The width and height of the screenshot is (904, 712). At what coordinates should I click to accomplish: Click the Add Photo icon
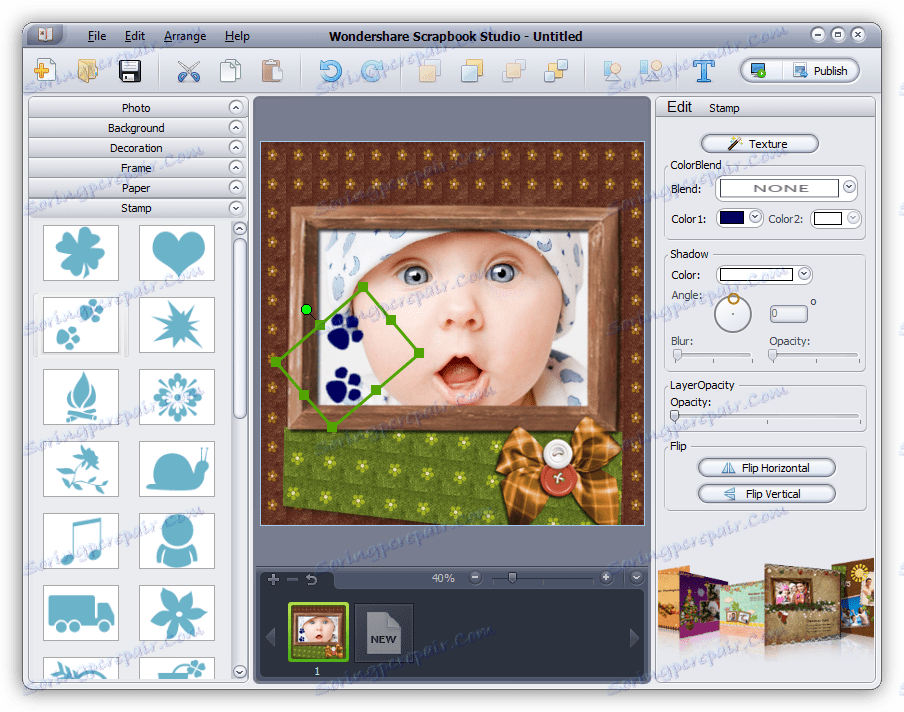(43, 70)
